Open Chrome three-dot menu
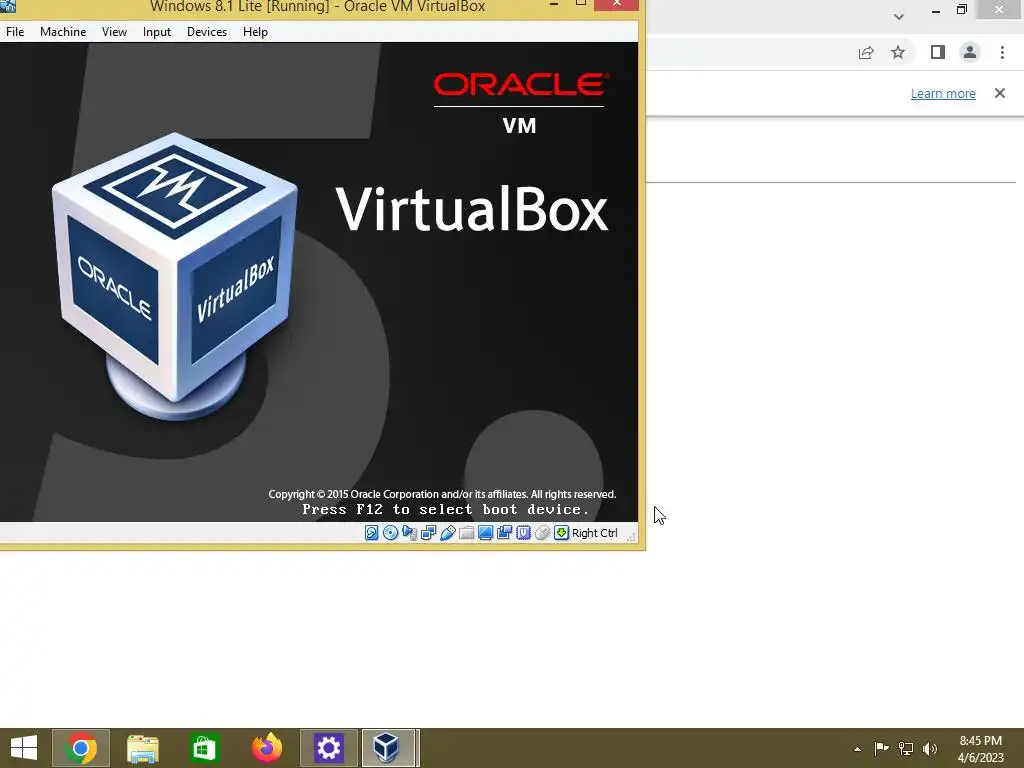 [x=1002, y=52]
